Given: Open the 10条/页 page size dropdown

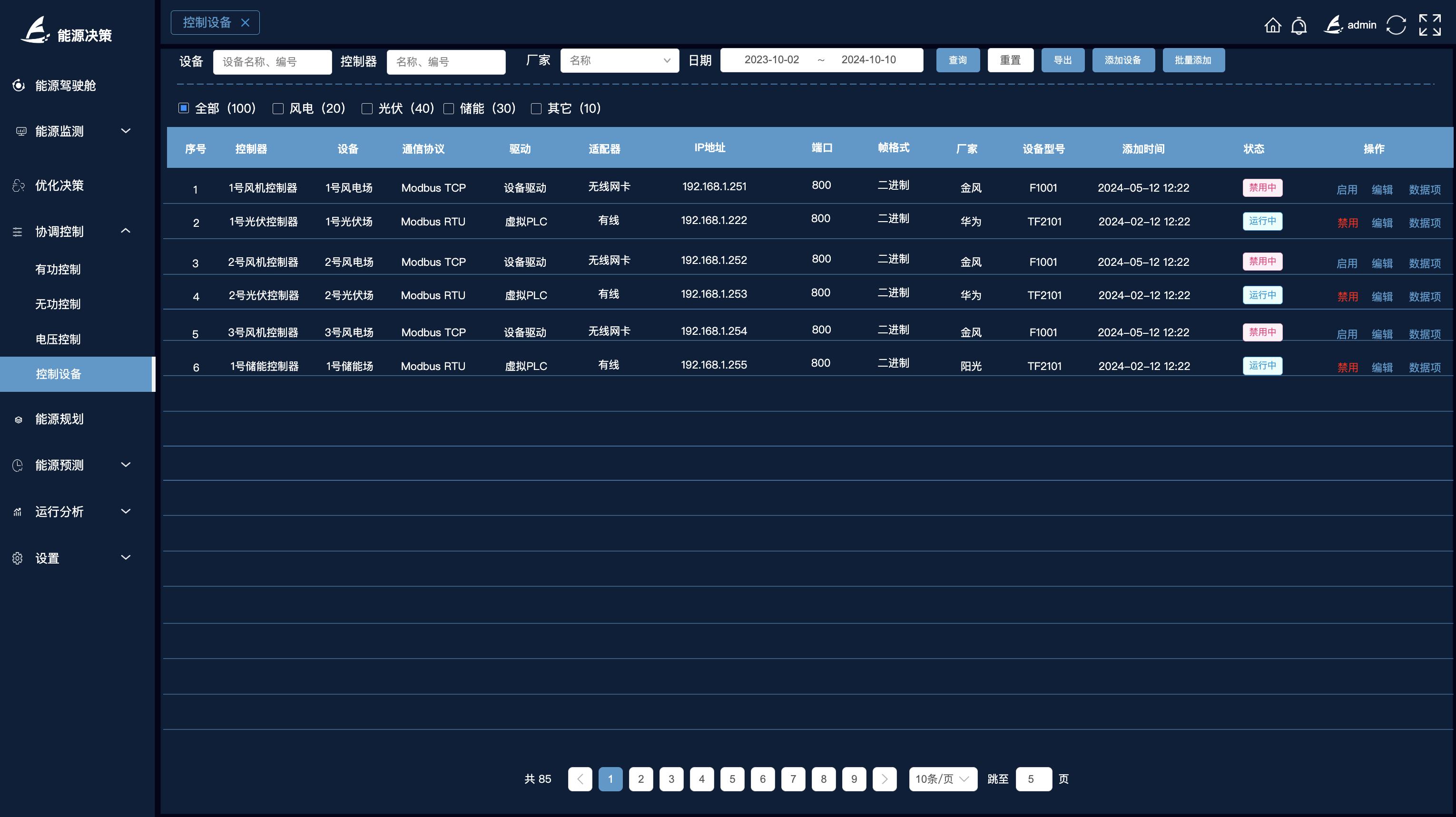Looking at the screenshot, I should tap(942, 779).
